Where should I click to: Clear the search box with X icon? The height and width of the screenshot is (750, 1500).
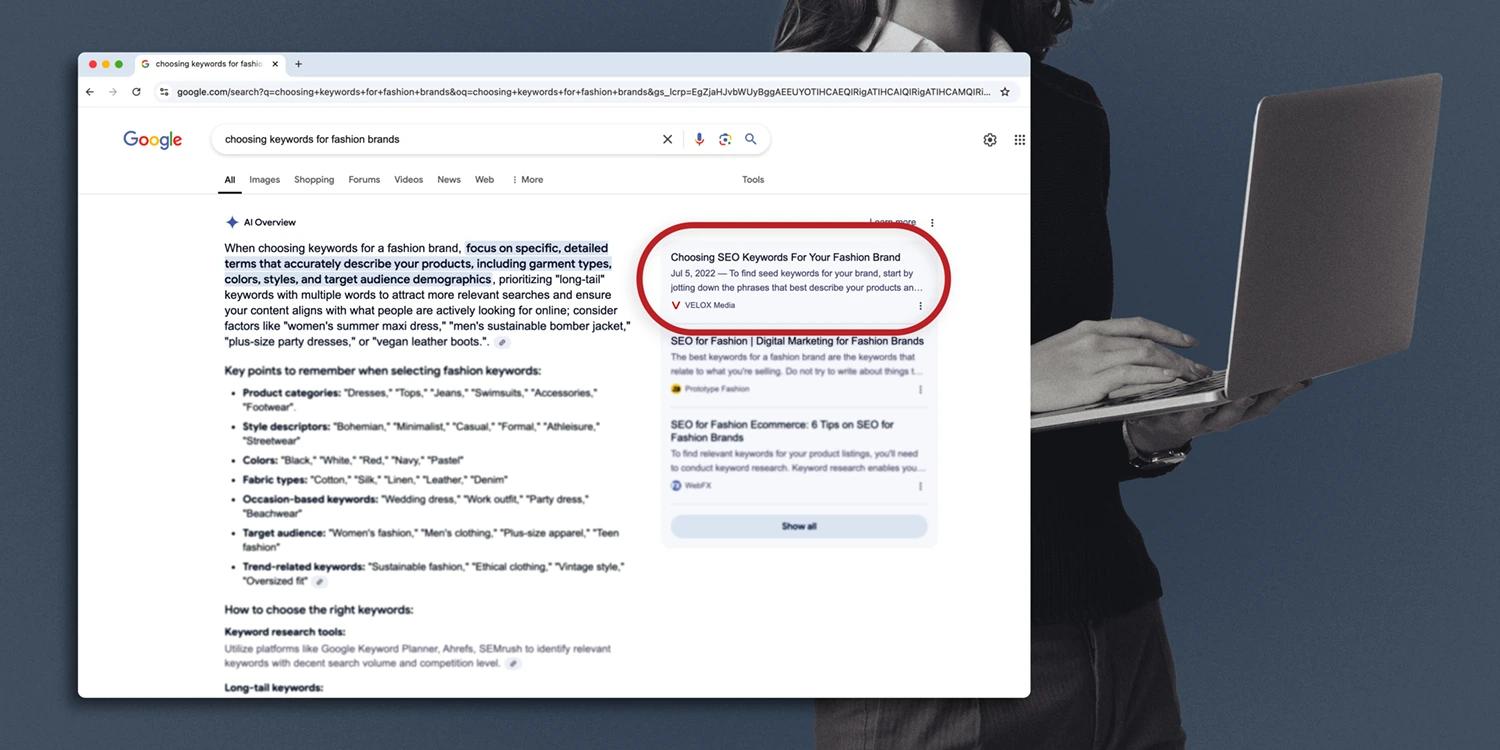[x=667, y=140]
